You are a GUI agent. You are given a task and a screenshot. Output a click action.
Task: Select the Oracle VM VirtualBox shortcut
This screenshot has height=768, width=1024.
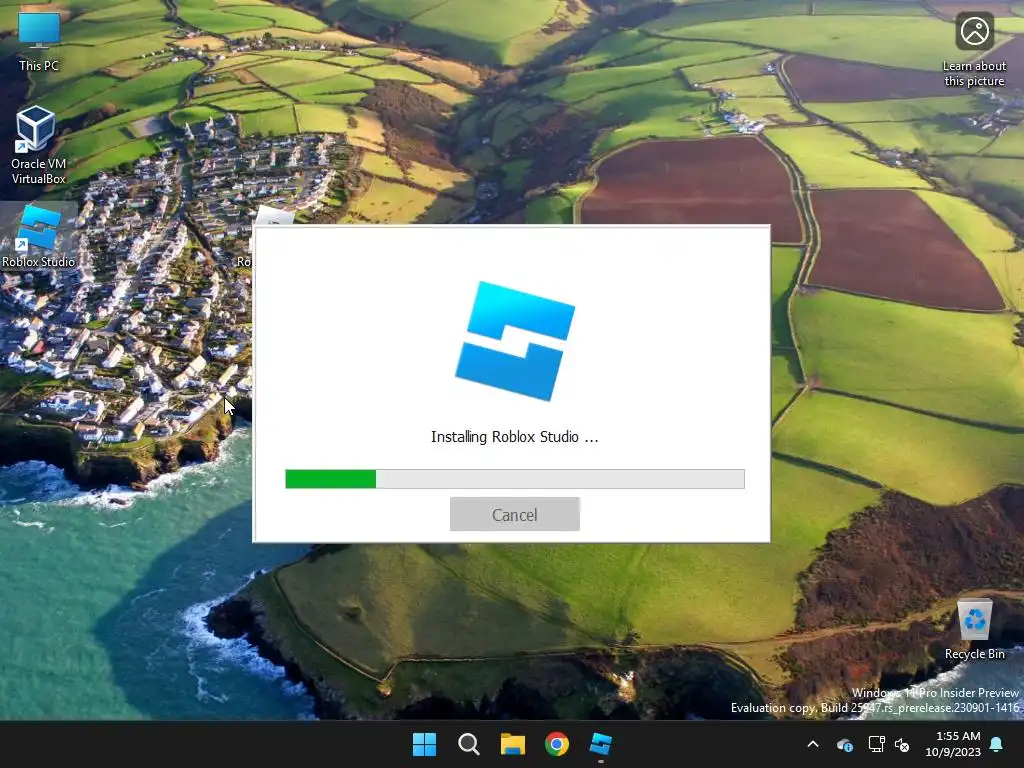pos(39,145)
